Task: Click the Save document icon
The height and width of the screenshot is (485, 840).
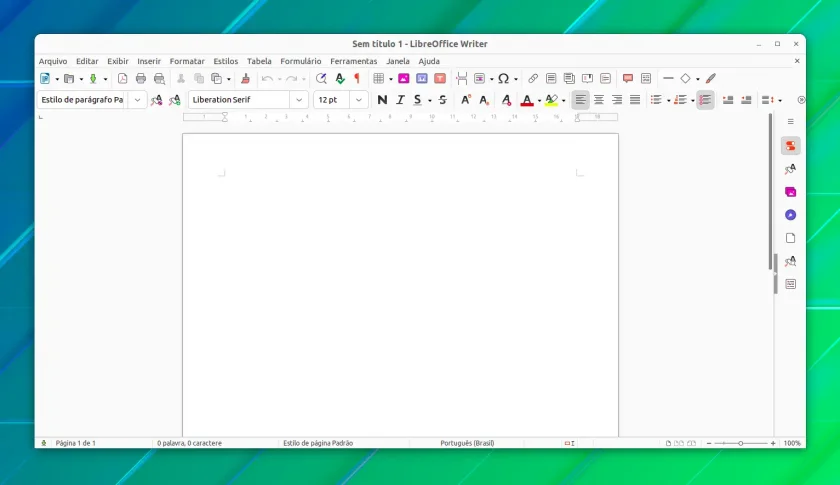Action: pos(93,79)
